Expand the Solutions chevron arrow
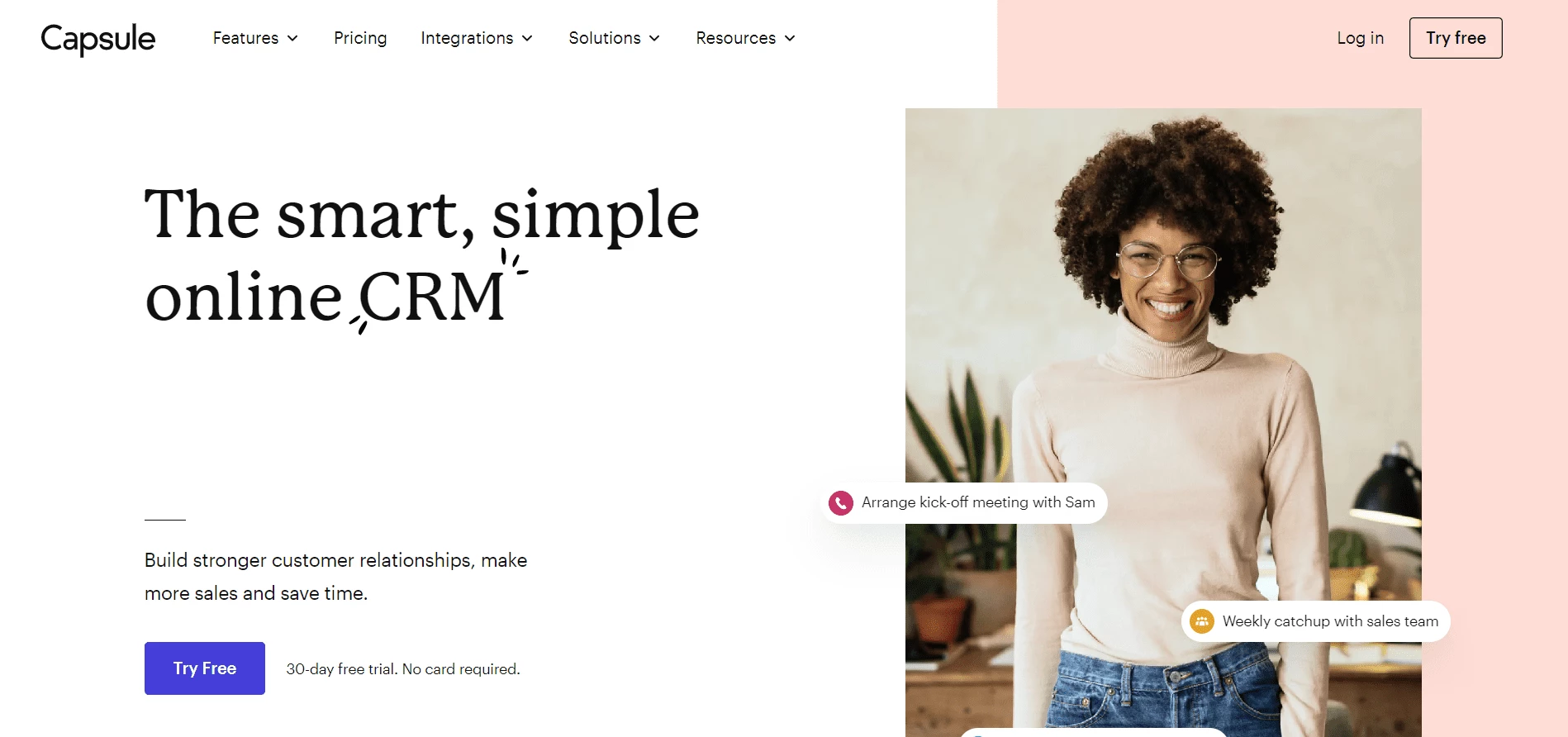The image size is (1568, 737). 654,39
